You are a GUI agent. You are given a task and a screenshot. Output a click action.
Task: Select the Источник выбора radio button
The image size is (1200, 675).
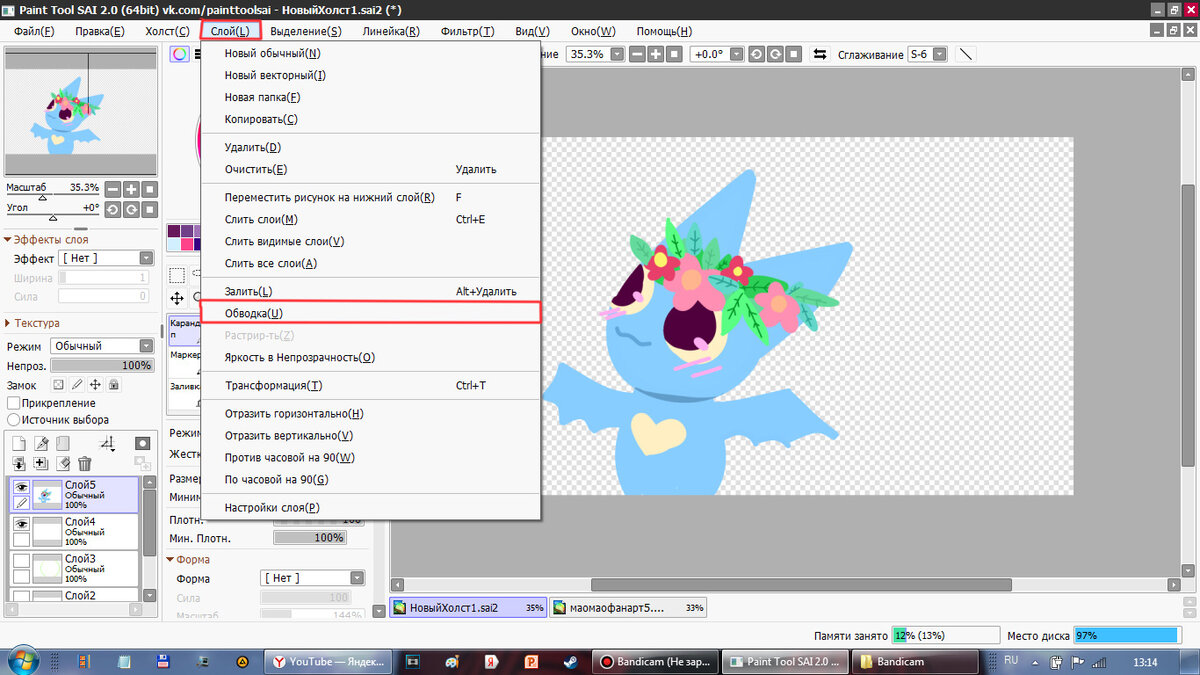coord(14,420)
